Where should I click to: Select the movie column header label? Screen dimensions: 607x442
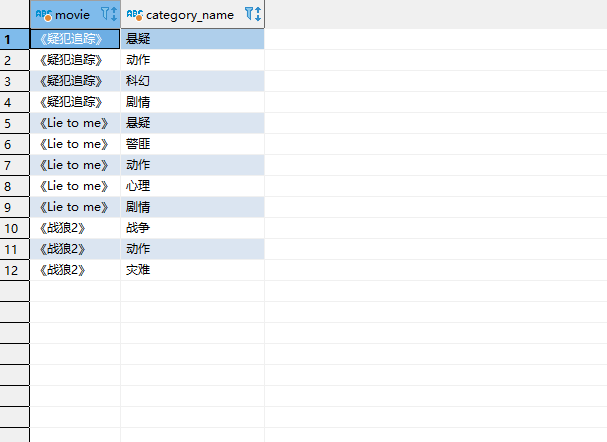tap(72, 15)
